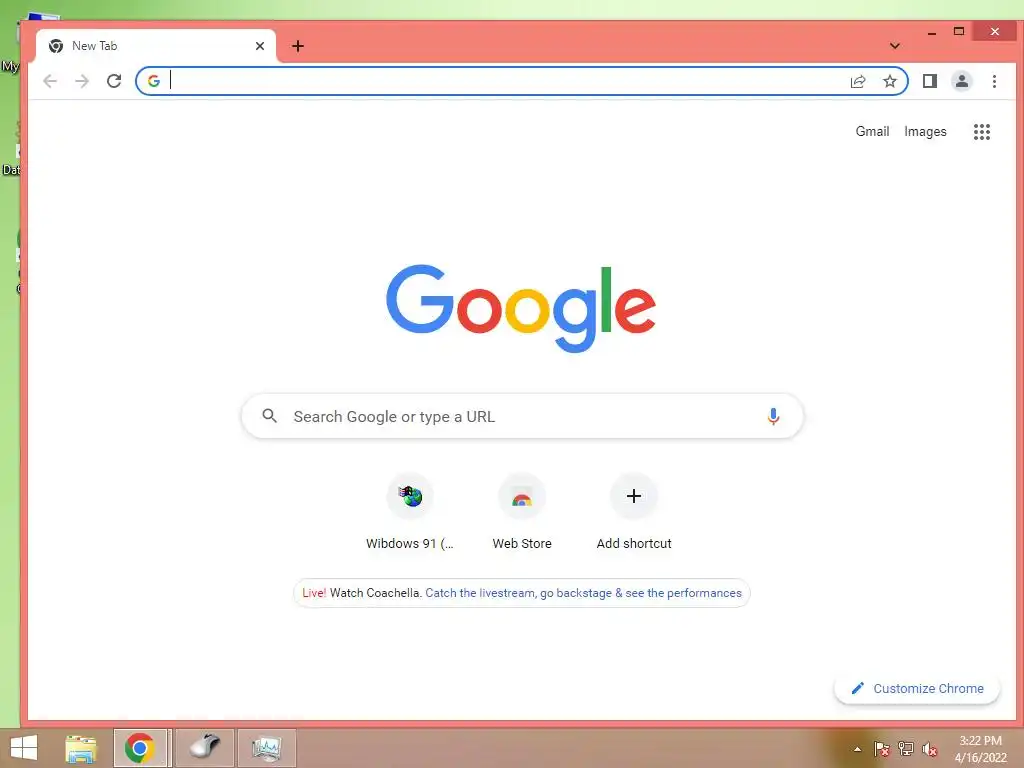Open the network tray icon

906,748
